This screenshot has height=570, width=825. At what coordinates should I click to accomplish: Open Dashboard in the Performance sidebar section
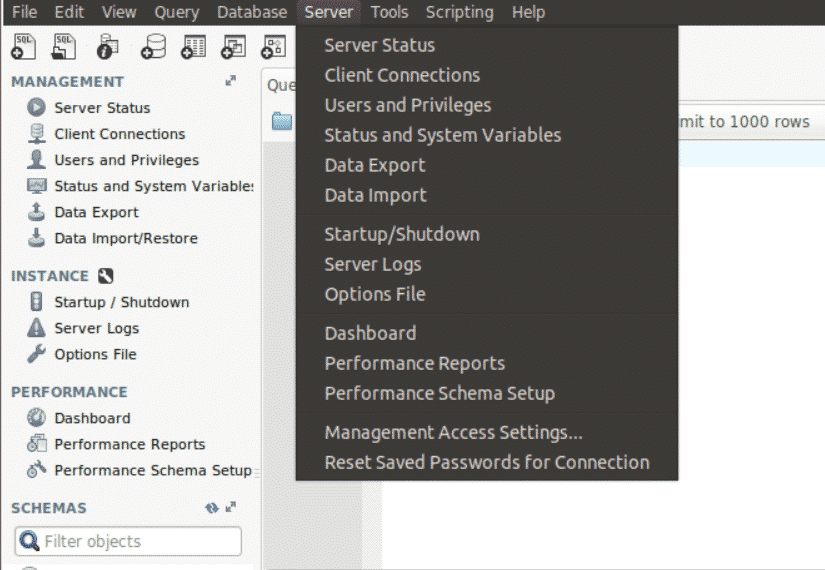point(92,418)
